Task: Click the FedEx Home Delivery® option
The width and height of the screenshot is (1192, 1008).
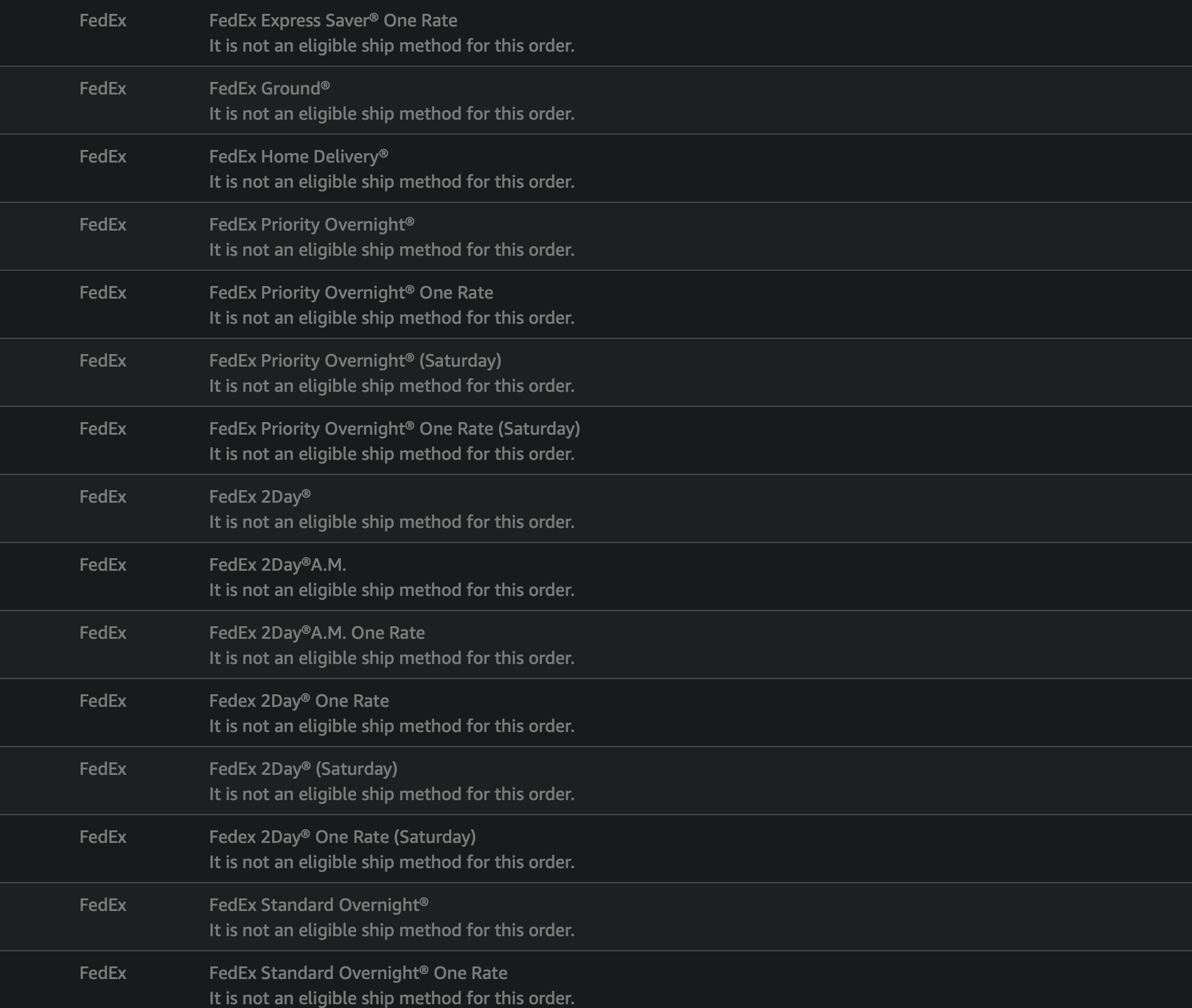Action: click(299, 156)
